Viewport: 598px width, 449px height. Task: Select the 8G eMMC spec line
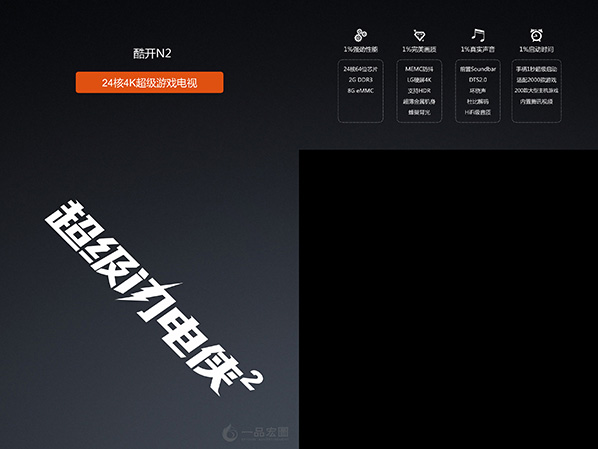click(360, 90)
